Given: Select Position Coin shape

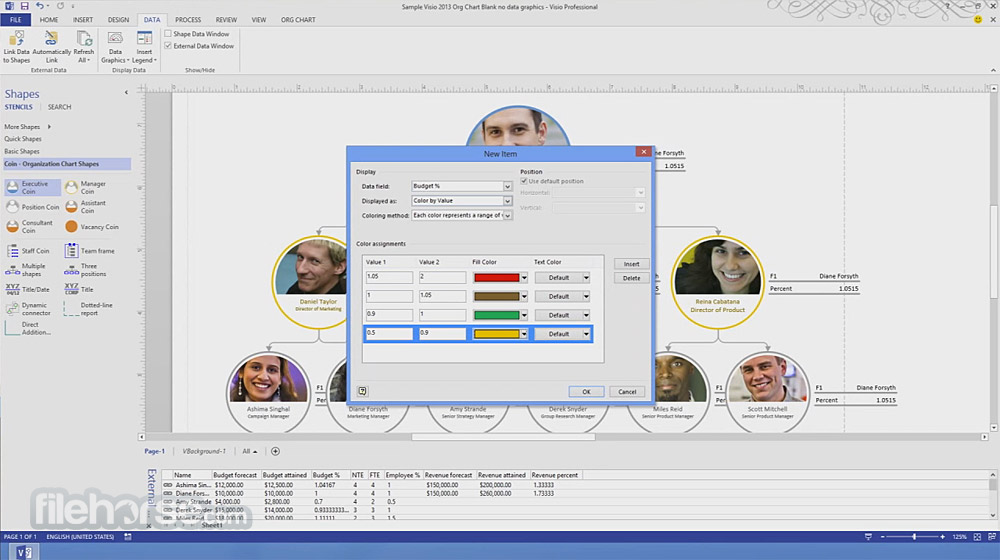Looking at the screenshot, I should point(33,207).
